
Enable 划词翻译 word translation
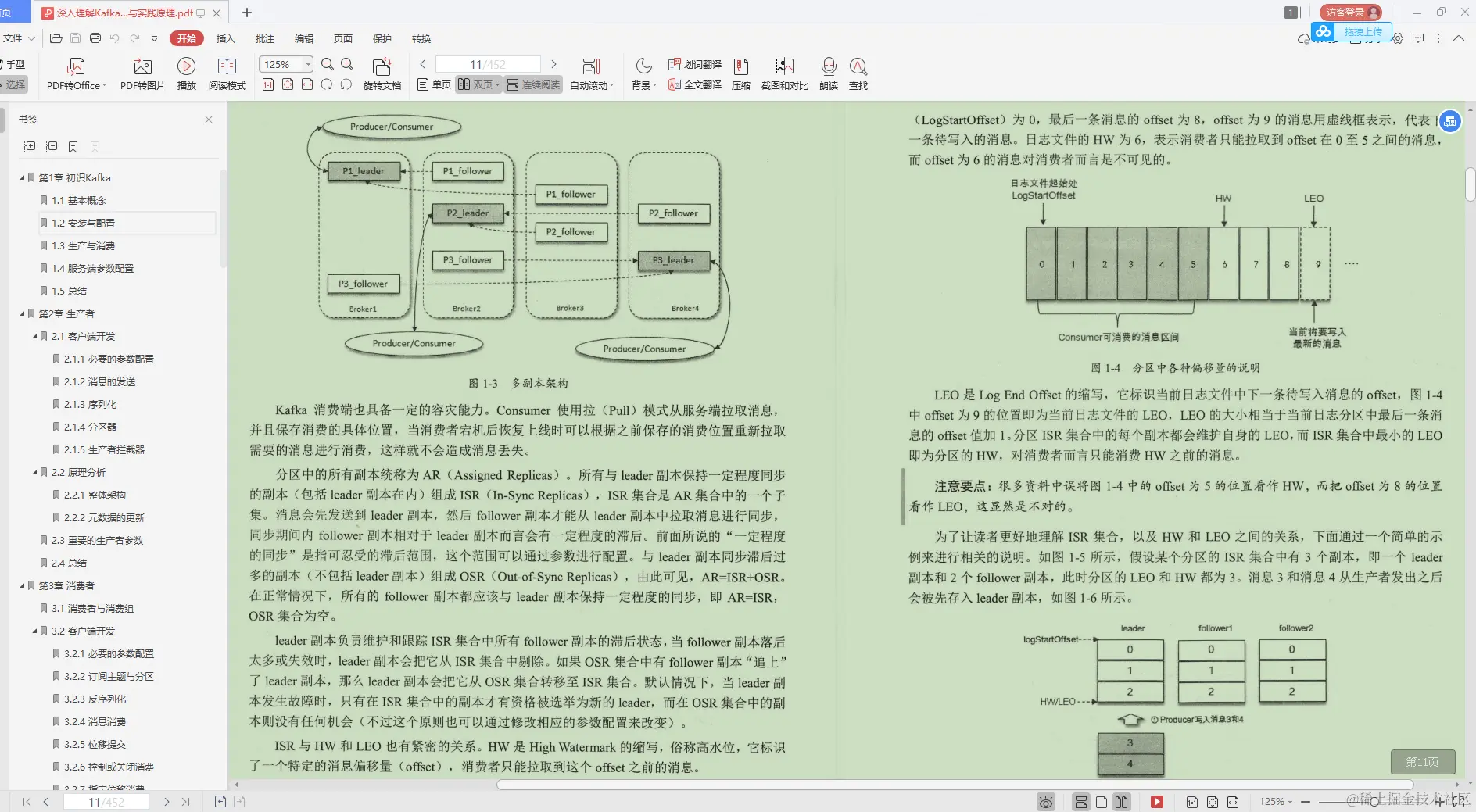tap(695, 64)
